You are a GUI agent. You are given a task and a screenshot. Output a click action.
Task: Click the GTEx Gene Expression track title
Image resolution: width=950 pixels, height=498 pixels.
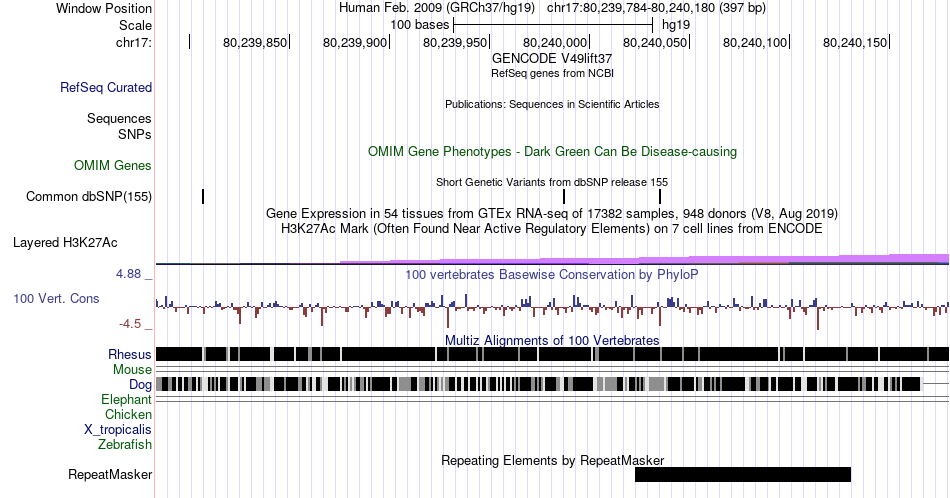coord(552,213)
